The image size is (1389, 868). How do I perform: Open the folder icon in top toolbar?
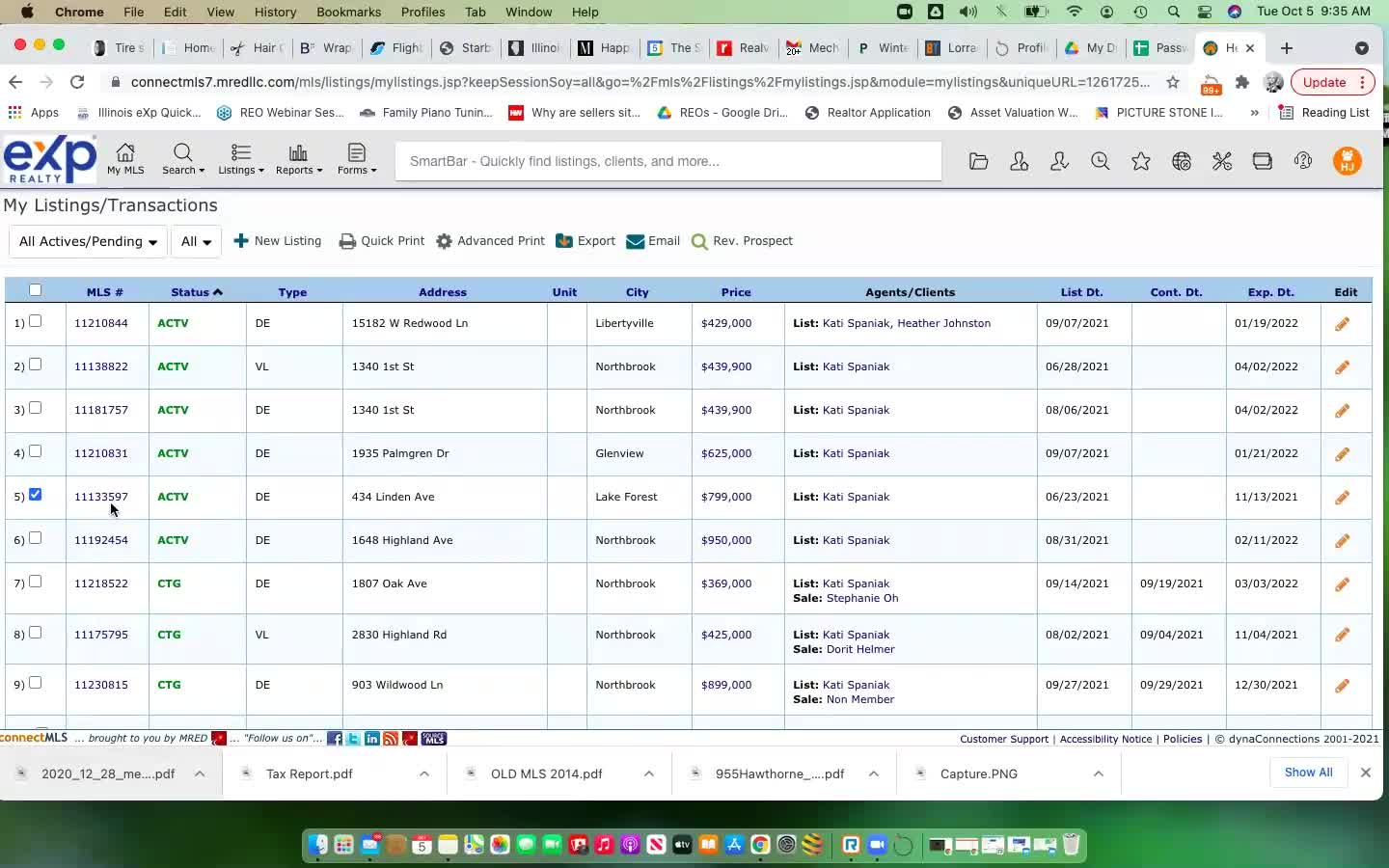tap(978, 161)
